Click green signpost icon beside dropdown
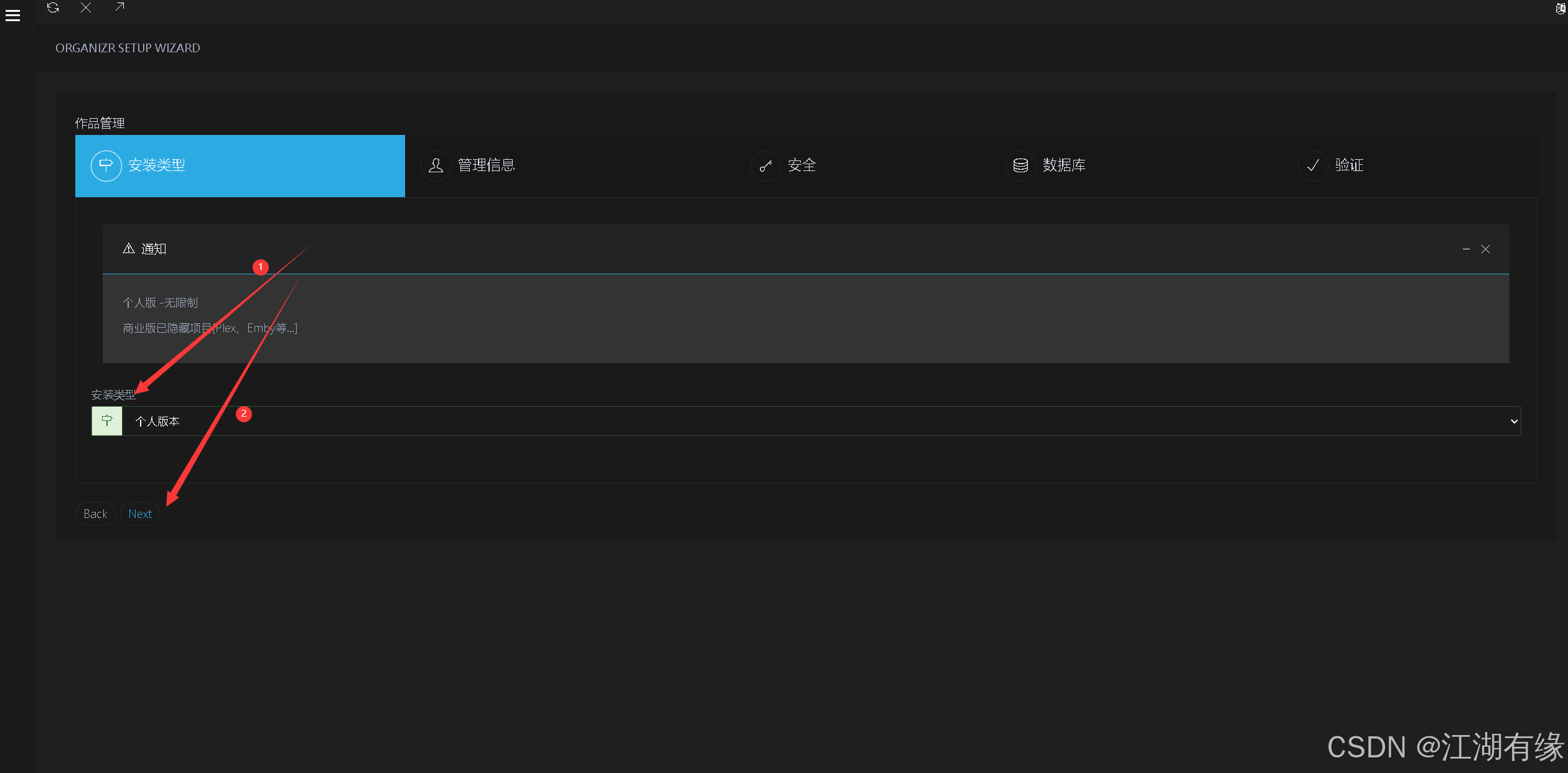 pos(107,421)
